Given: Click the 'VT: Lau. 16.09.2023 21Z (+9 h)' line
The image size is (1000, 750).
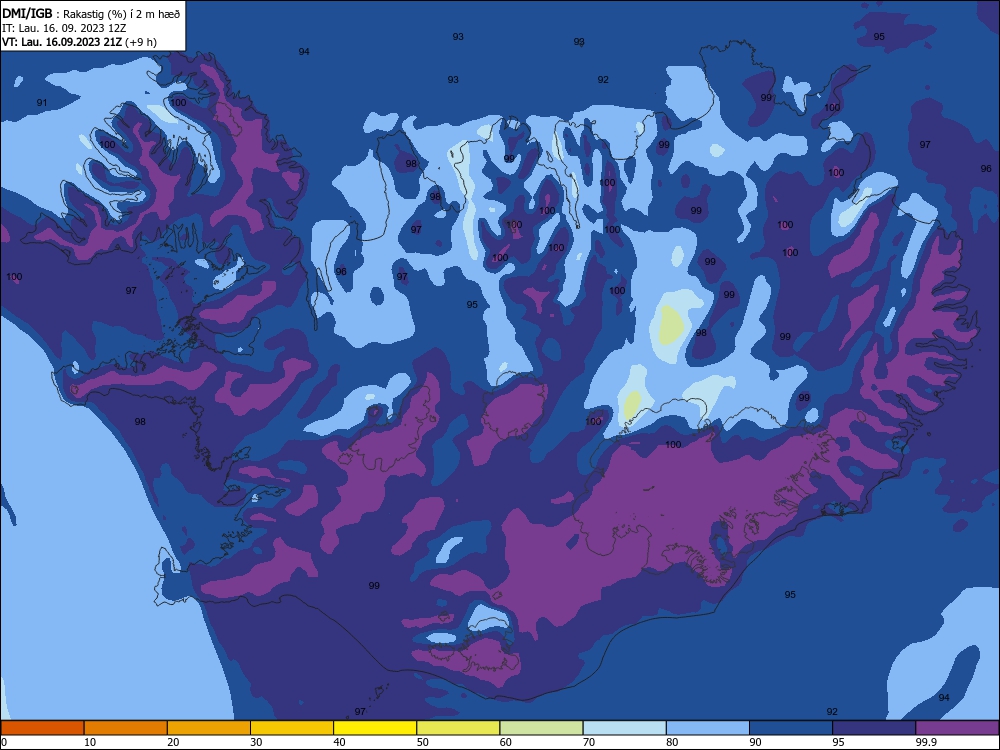Looking at the screenshot, I should (x=79, y=42).
